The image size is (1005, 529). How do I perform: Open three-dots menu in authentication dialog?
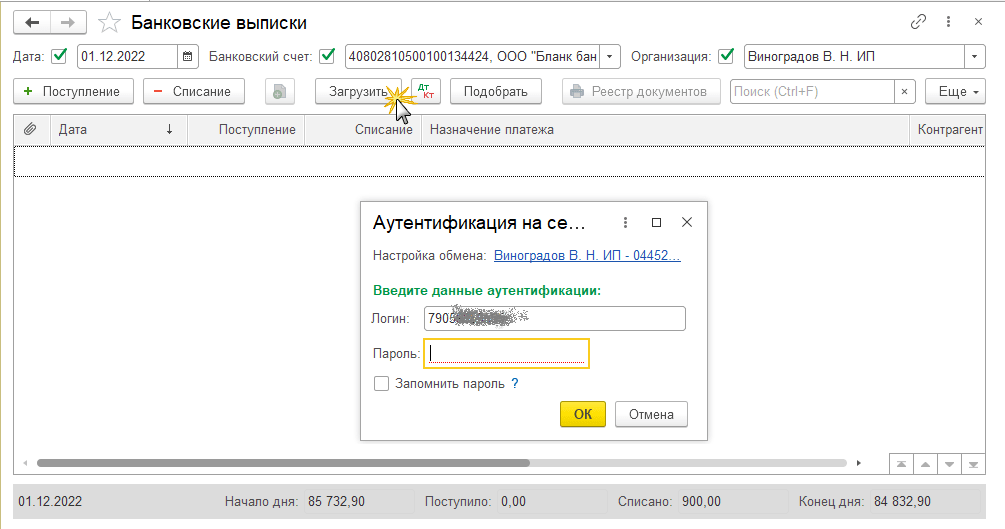[x=625, y=223]
